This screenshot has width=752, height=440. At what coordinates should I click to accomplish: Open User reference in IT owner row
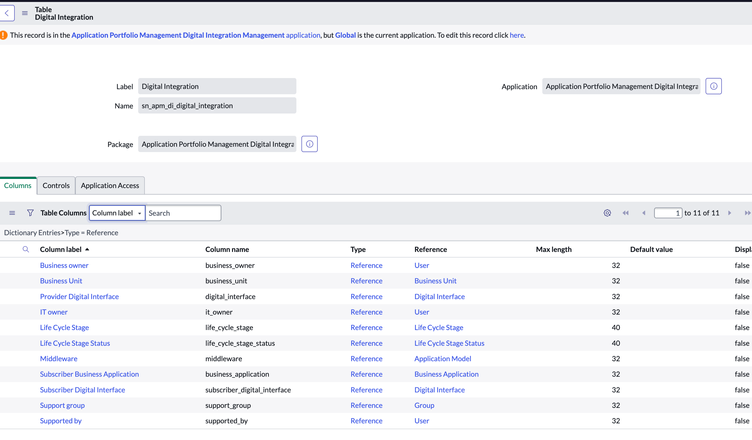tap(422, 312)
